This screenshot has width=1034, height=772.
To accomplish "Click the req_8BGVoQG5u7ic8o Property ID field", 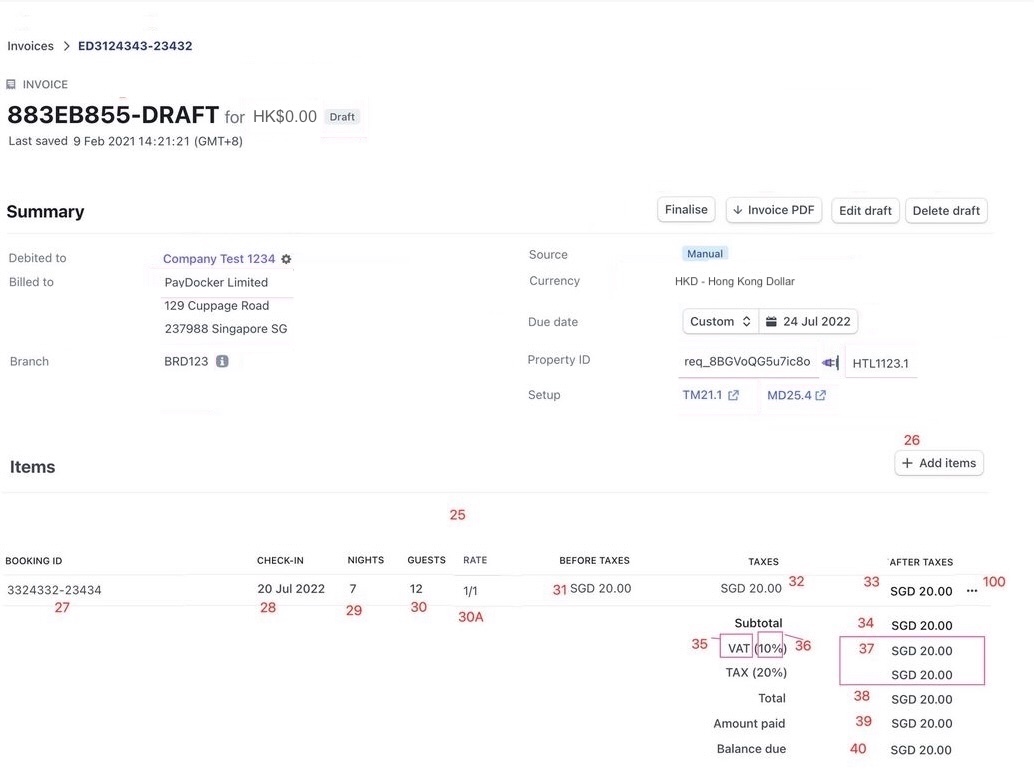I will pyautogui.click(x=747, y=362).
